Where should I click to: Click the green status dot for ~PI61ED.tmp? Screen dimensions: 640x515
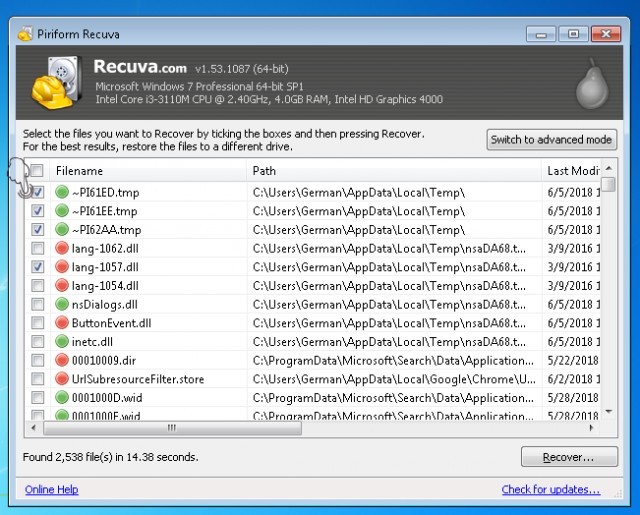62,192
